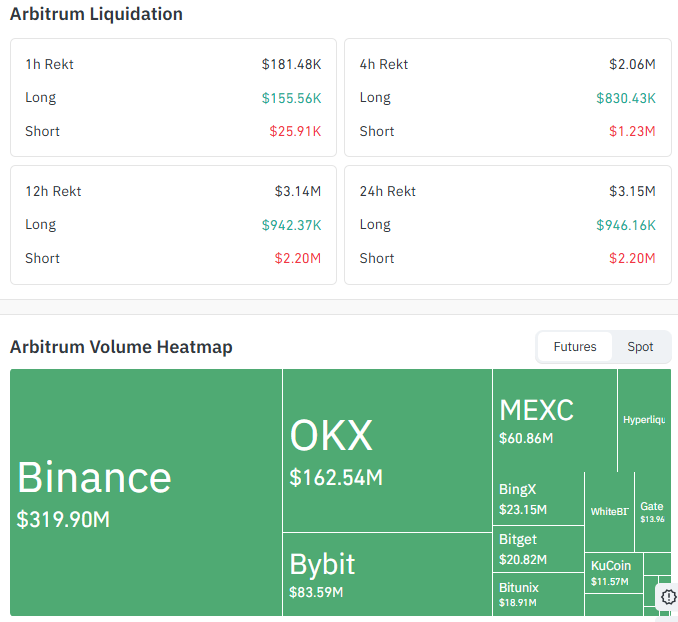Click the 1h Rekt label
The width and height of the screenshot is (678, 622).
(49, 64)
